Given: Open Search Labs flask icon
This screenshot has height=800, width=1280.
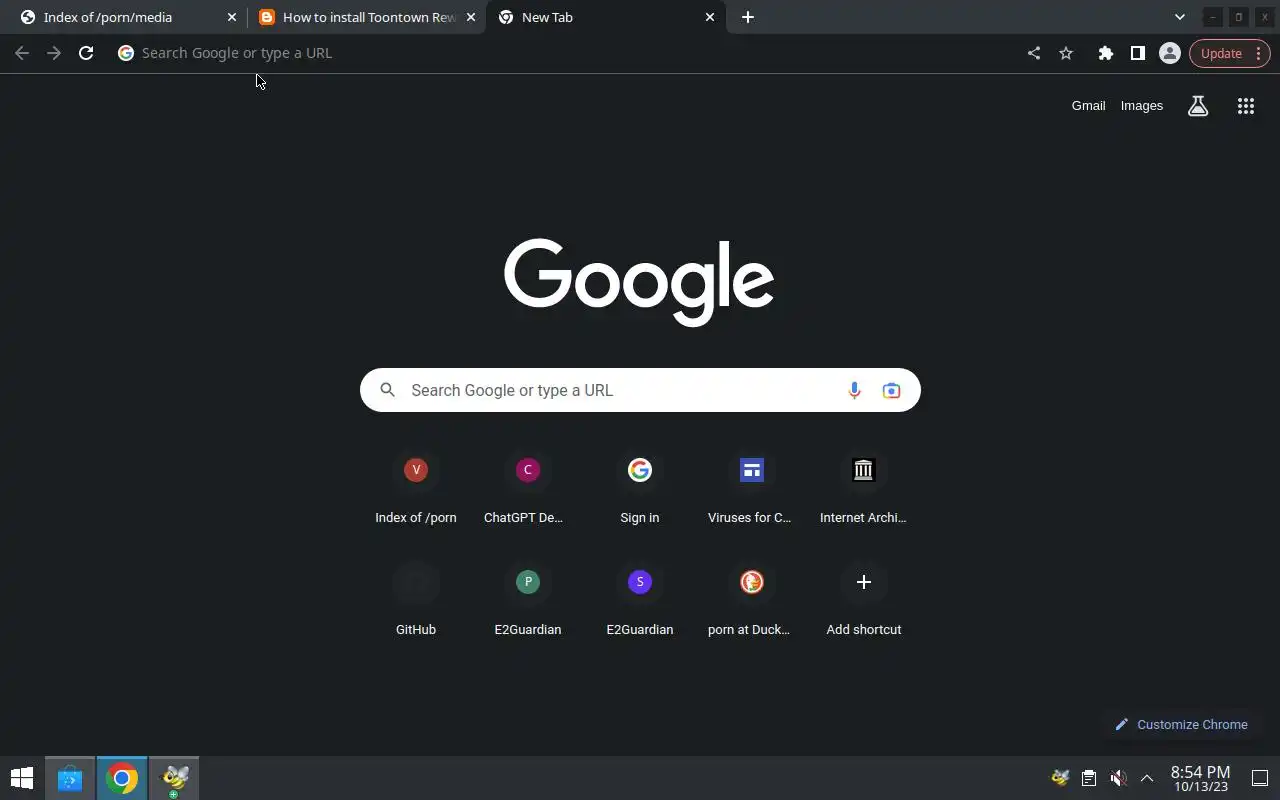Looking at the screenshot, I should (x=1198, y=106).
